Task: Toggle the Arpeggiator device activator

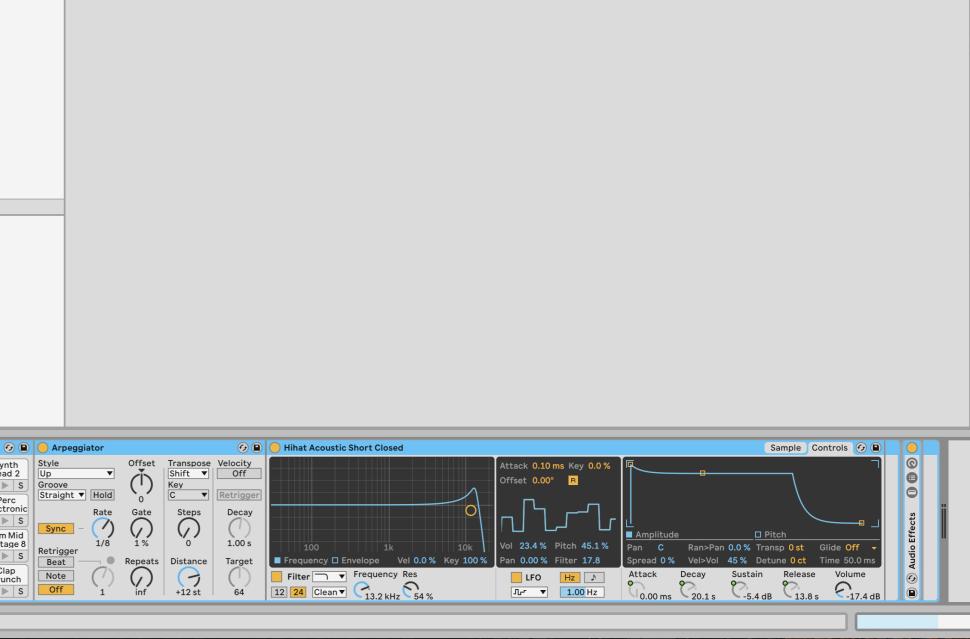Action: pos(43,448)
